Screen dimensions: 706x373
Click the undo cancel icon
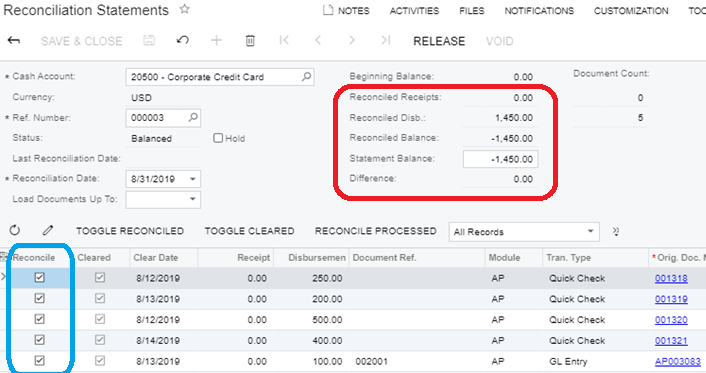pyautogui.click(x=182, y=41)
